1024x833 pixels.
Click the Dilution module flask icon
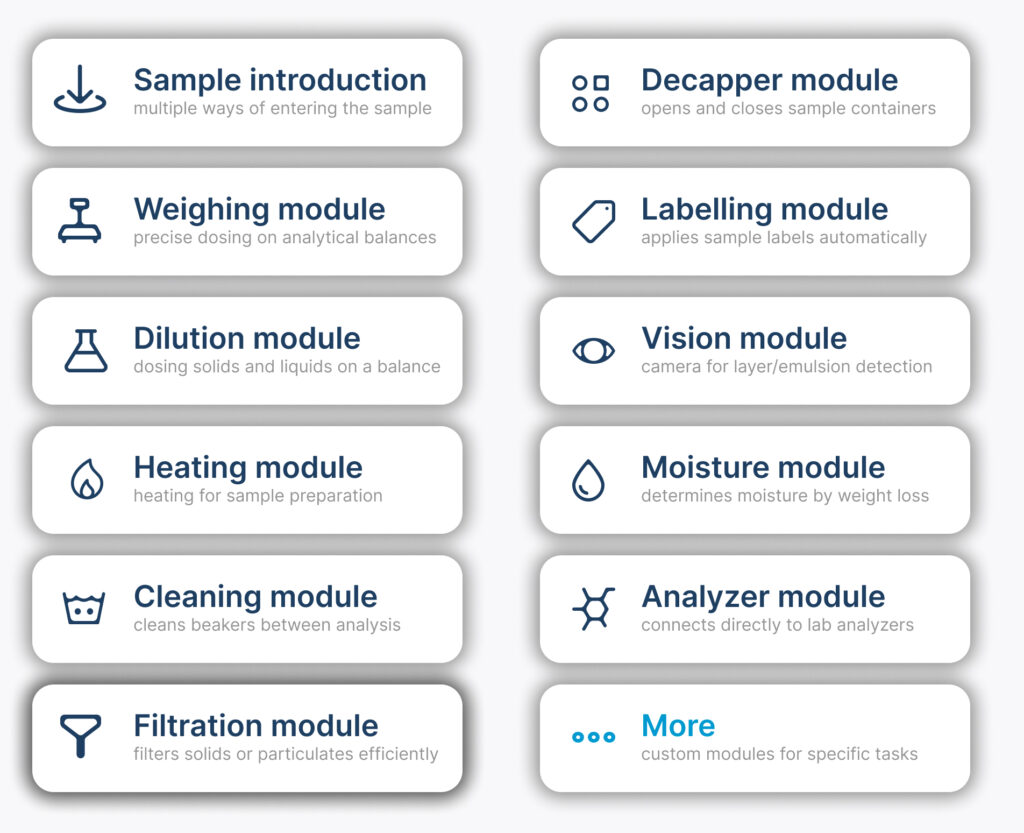tap(85, 350)
